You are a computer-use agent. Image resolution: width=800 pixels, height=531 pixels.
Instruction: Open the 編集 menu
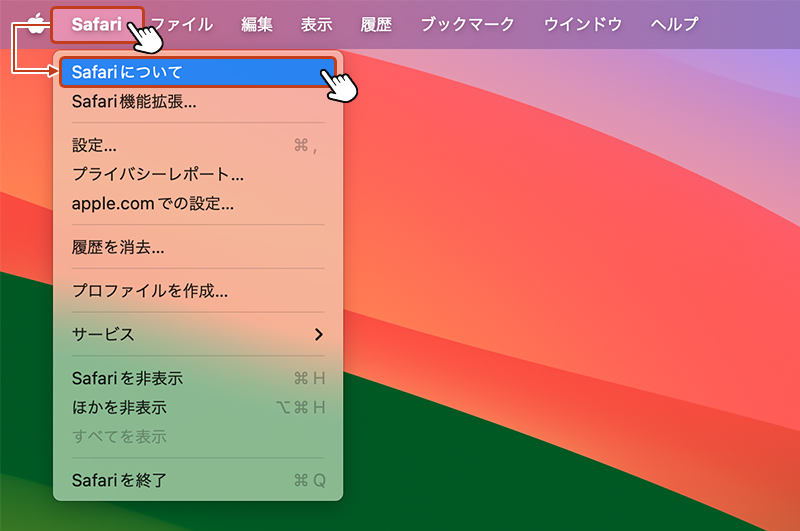257,24
